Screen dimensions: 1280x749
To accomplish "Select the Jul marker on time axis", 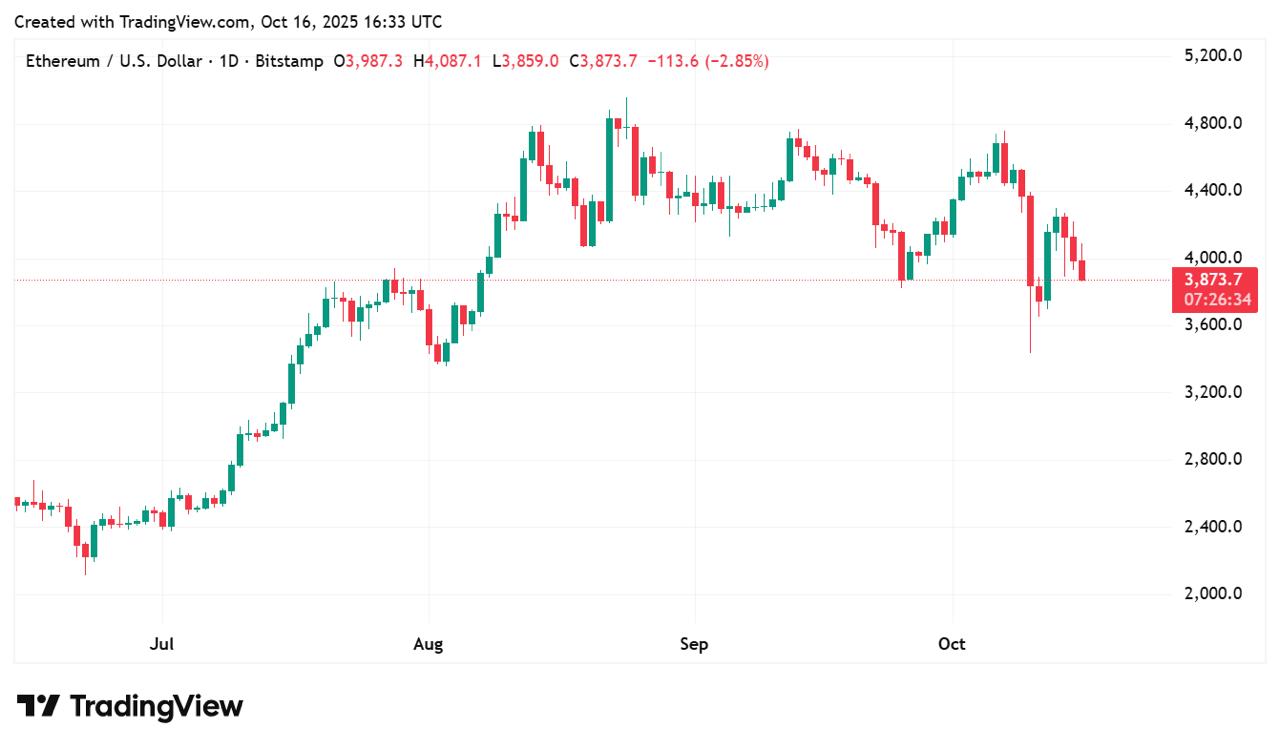I will click(162, 644).
